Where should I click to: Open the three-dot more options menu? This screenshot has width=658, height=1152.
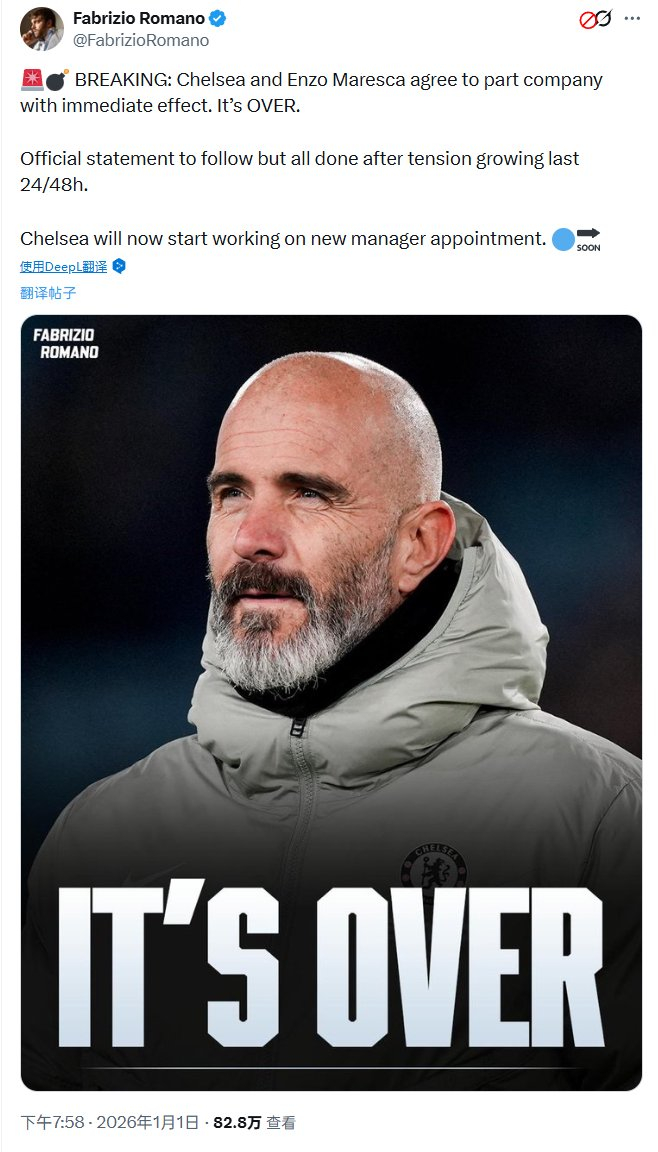tap(632, 19)
